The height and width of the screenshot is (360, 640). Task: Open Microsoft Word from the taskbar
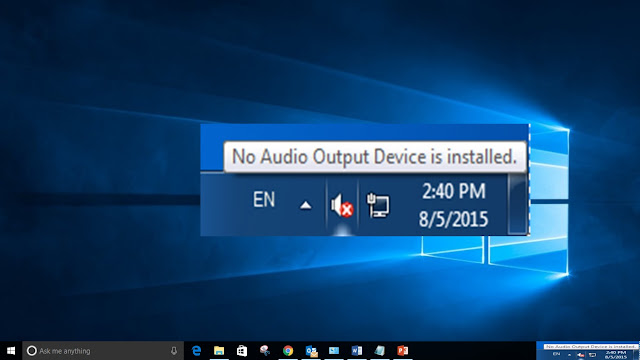[x=357, y=351]
